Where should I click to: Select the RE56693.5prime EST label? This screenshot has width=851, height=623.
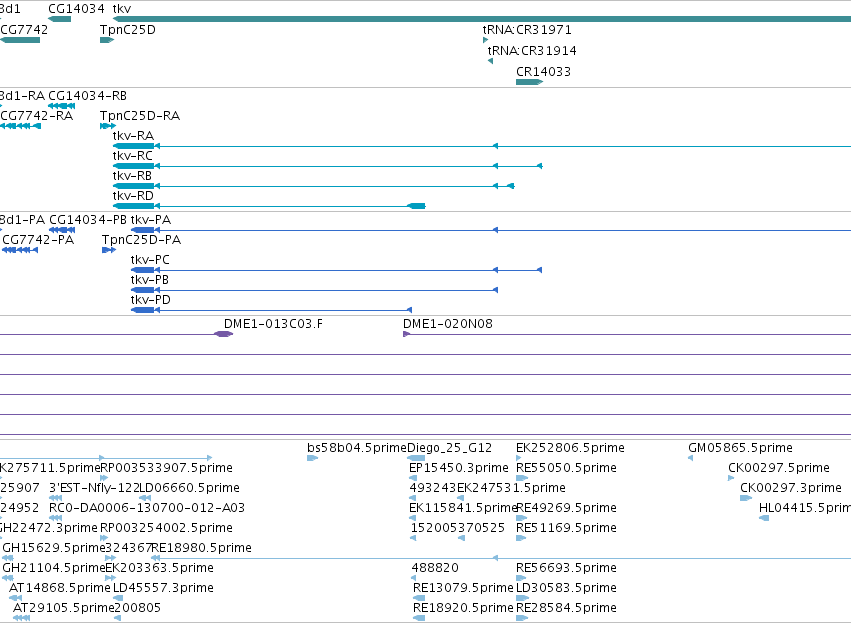(x=566, y=568)
